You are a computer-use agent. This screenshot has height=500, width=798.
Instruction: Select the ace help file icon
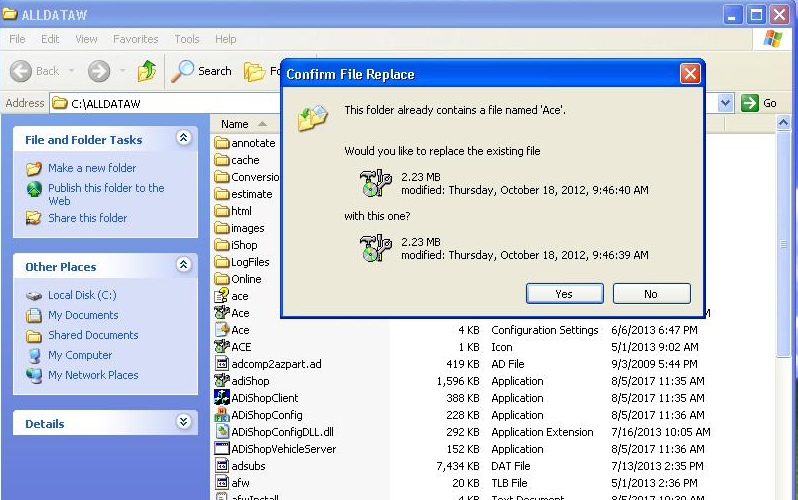click(x=222, y=296)
